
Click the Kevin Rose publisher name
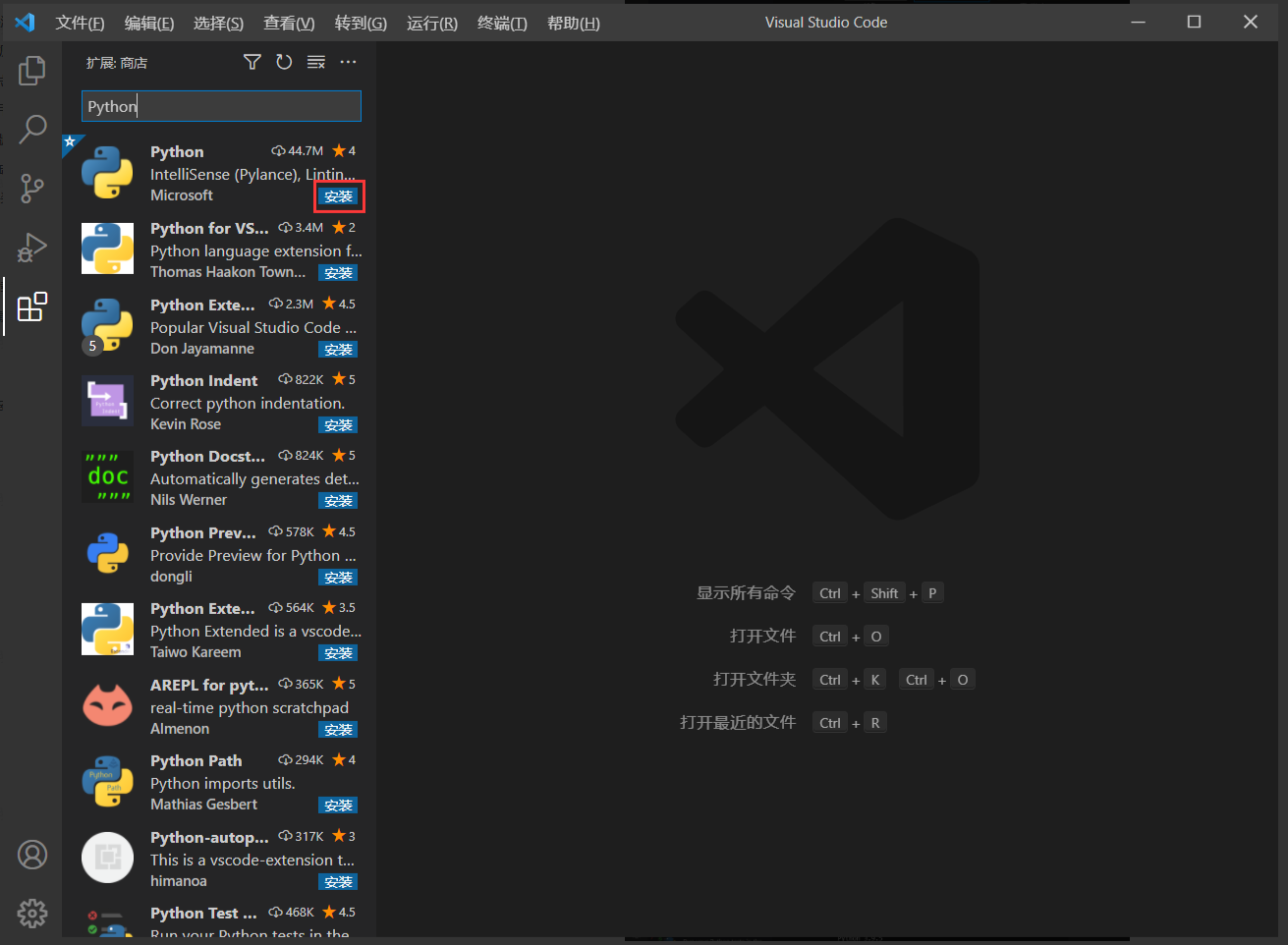pyautogui.click(x=186, y=424)
